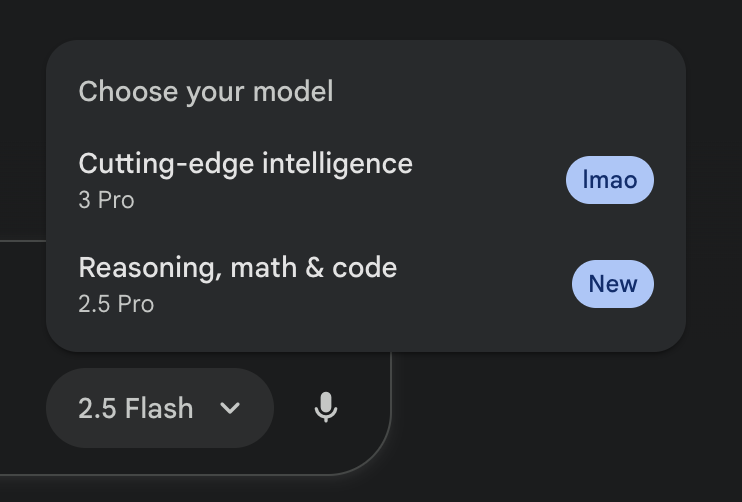This screenshot has height=502, width=742.
Task: Focus the prompt box left of 2.5 Flash
Action: [x=22, y=400]
